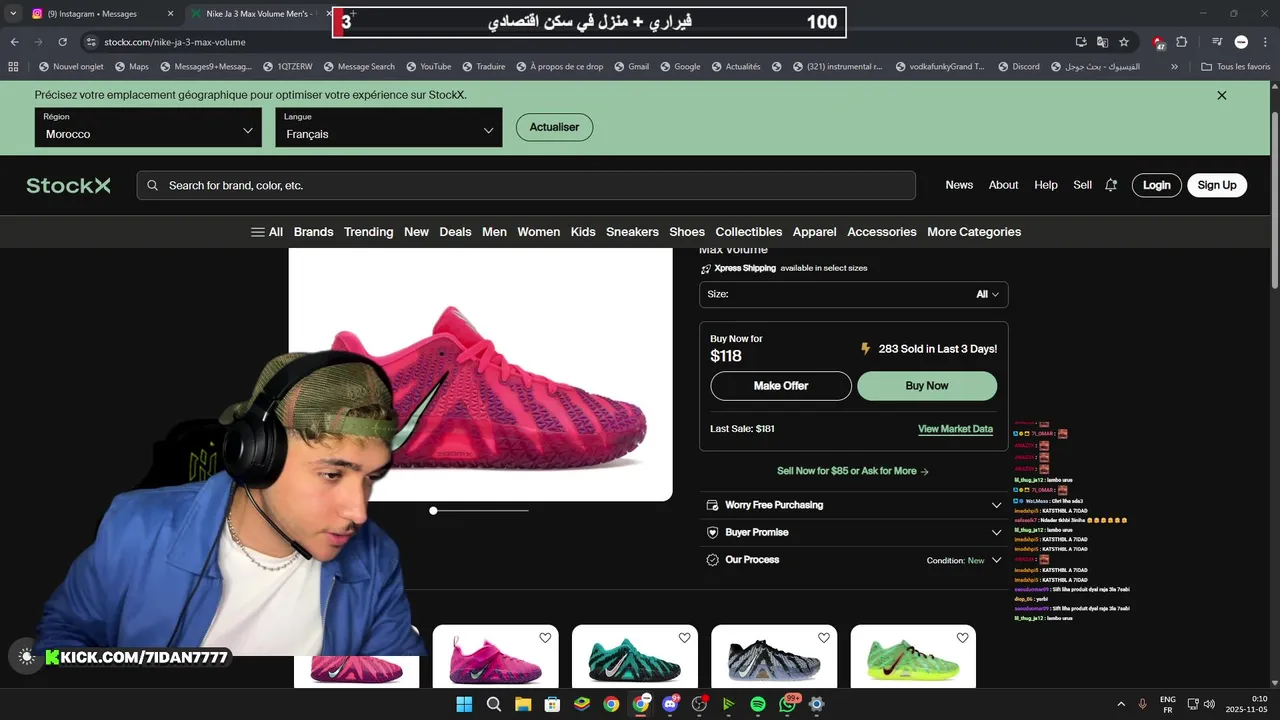Open the Région Morocco dropdown
The width and height of the screenshot is (1280, 720).
pyautogui.click(x=148, y=128)
